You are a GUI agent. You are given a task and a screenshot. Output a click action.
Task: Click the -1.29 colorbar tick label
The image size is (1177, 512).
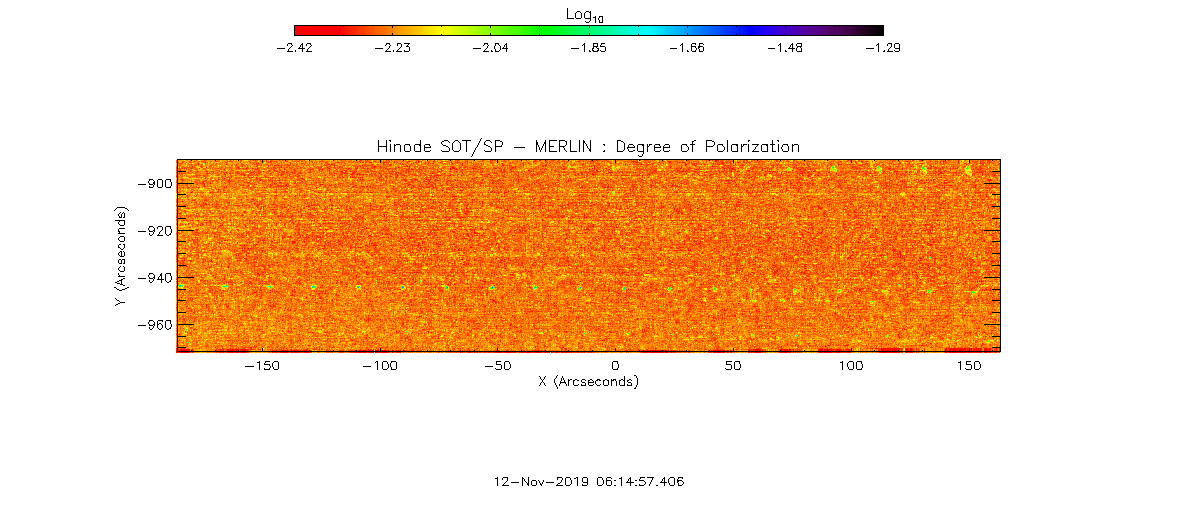pos(881,47)
